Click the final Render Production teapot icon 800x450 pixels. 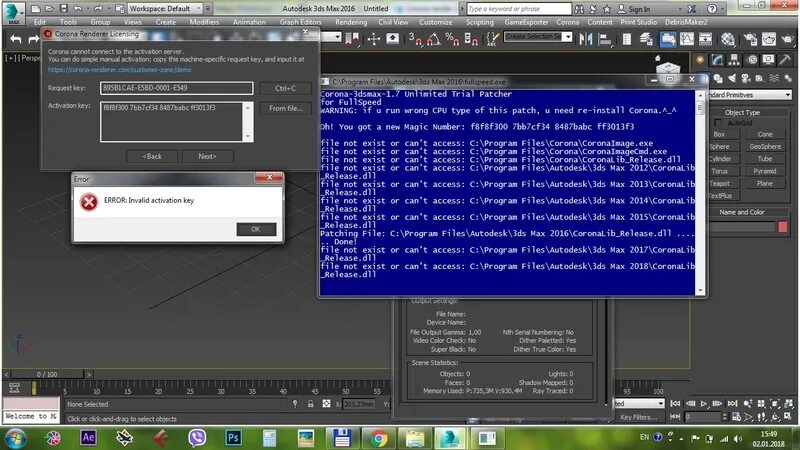787,39
